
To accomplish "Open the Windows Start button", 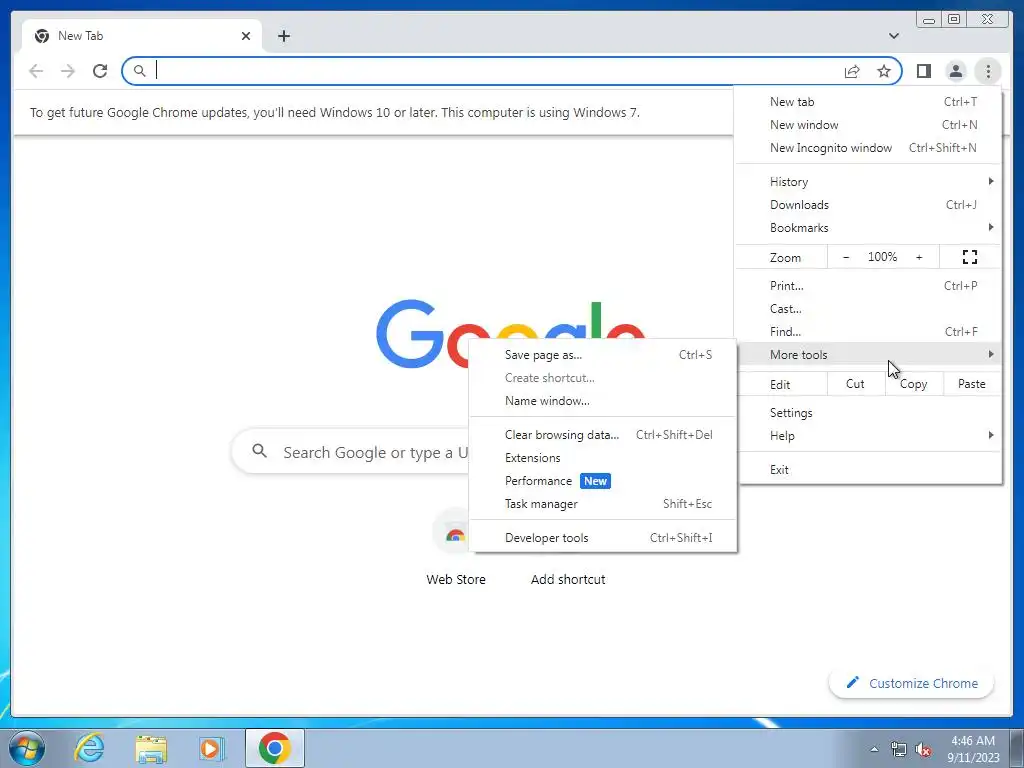I will pos(27,748).
